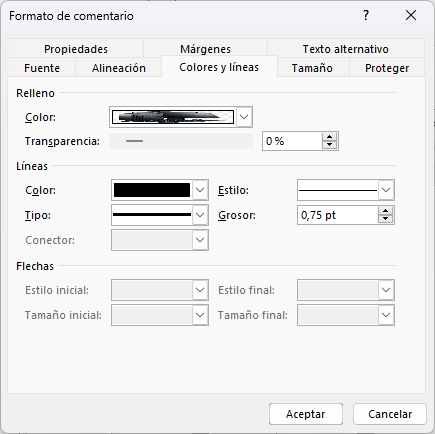This screenshot has width=435, height=434.
Task: Open the Alineación tab
Action: 119,68
